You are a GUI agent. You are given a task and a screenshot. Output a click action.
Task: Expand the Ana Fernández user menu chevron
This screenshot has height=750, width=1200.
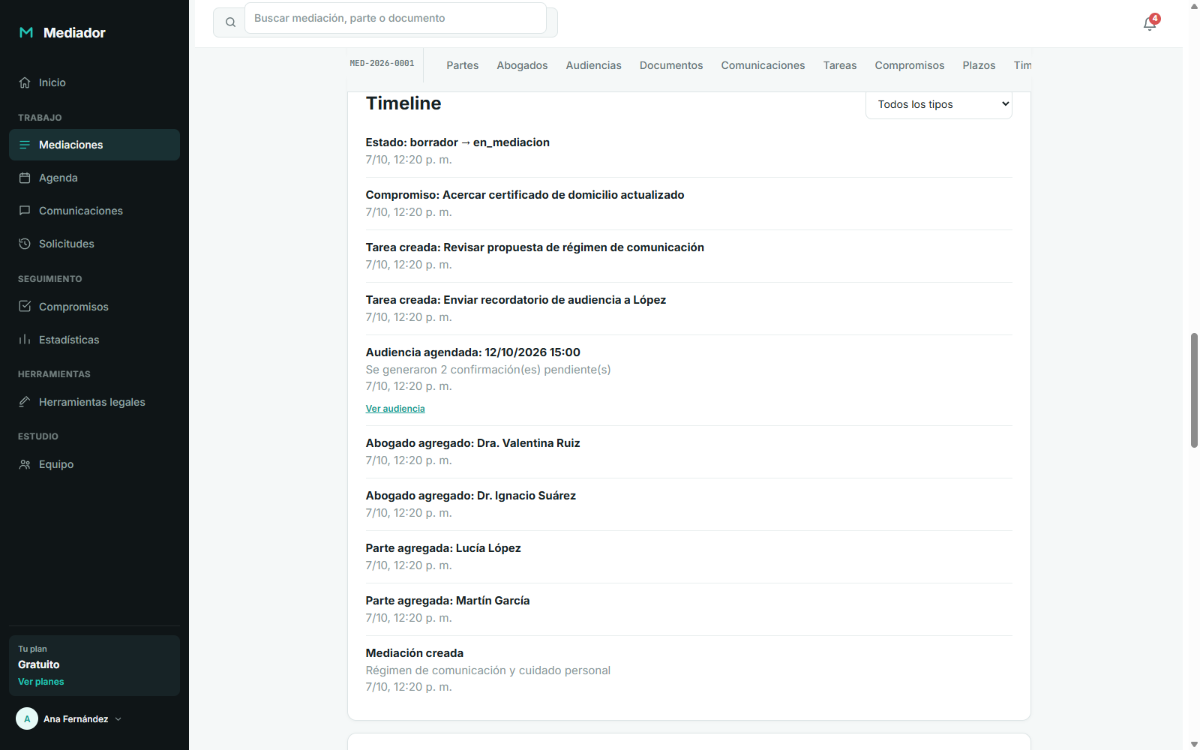click(118, 719)
